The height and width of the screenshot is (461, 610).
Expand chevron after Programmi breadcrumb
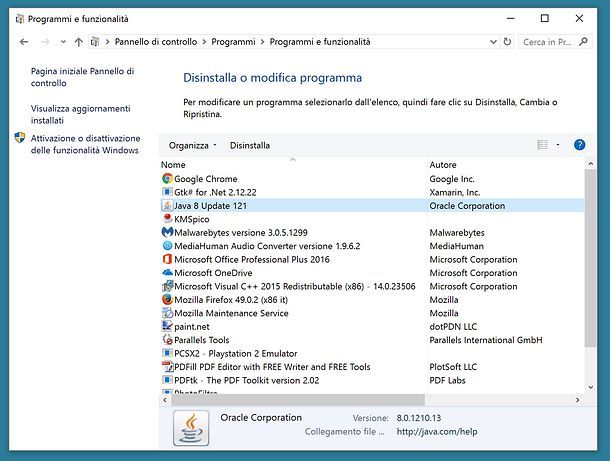pyautogui.click(x=262, y=42)
